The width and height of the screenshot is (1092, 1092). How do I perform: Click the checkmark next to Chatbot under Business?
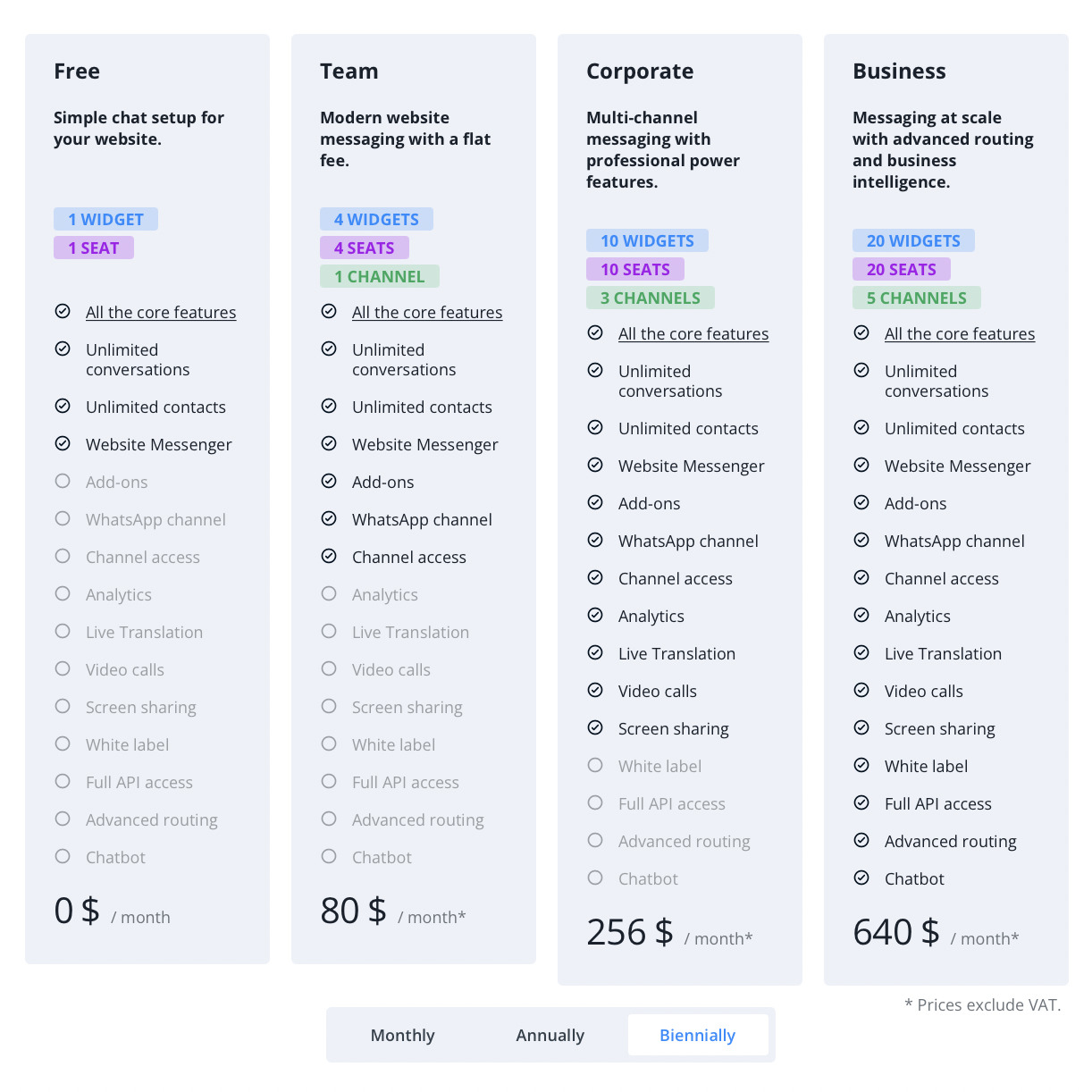tap(862, 878)
